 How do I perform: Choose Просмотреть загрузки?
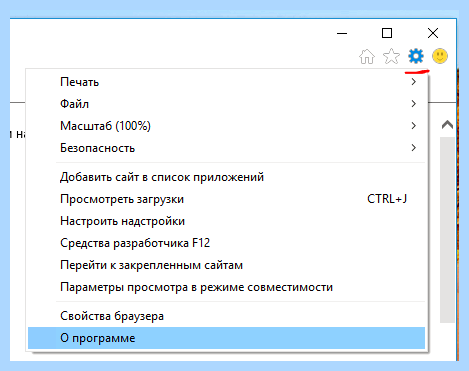(226, 199)
